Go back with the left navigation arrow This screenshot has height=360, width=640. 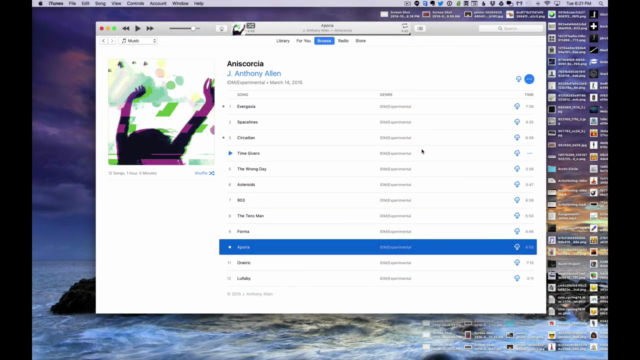click(103, 41)
